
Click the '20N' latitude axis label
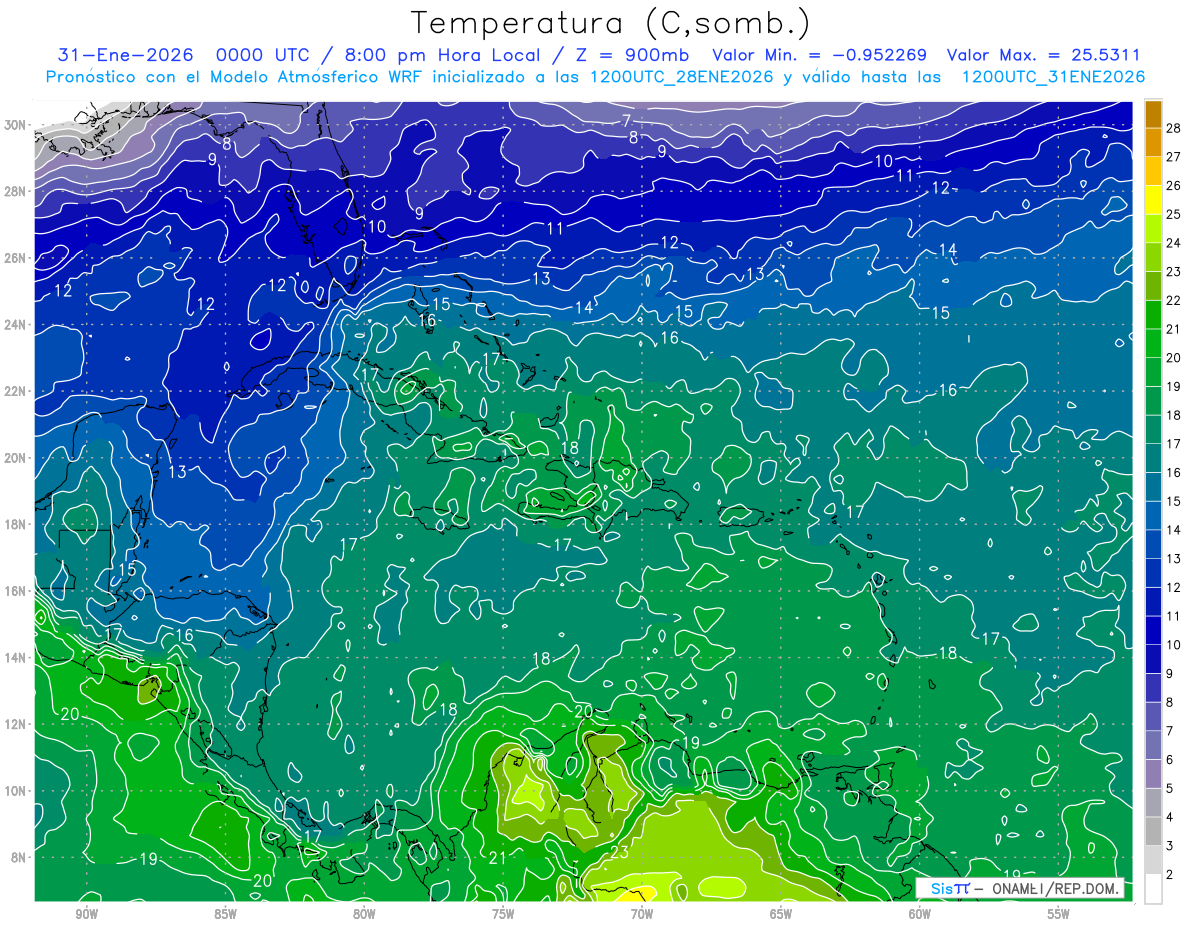tap(16, 458)
